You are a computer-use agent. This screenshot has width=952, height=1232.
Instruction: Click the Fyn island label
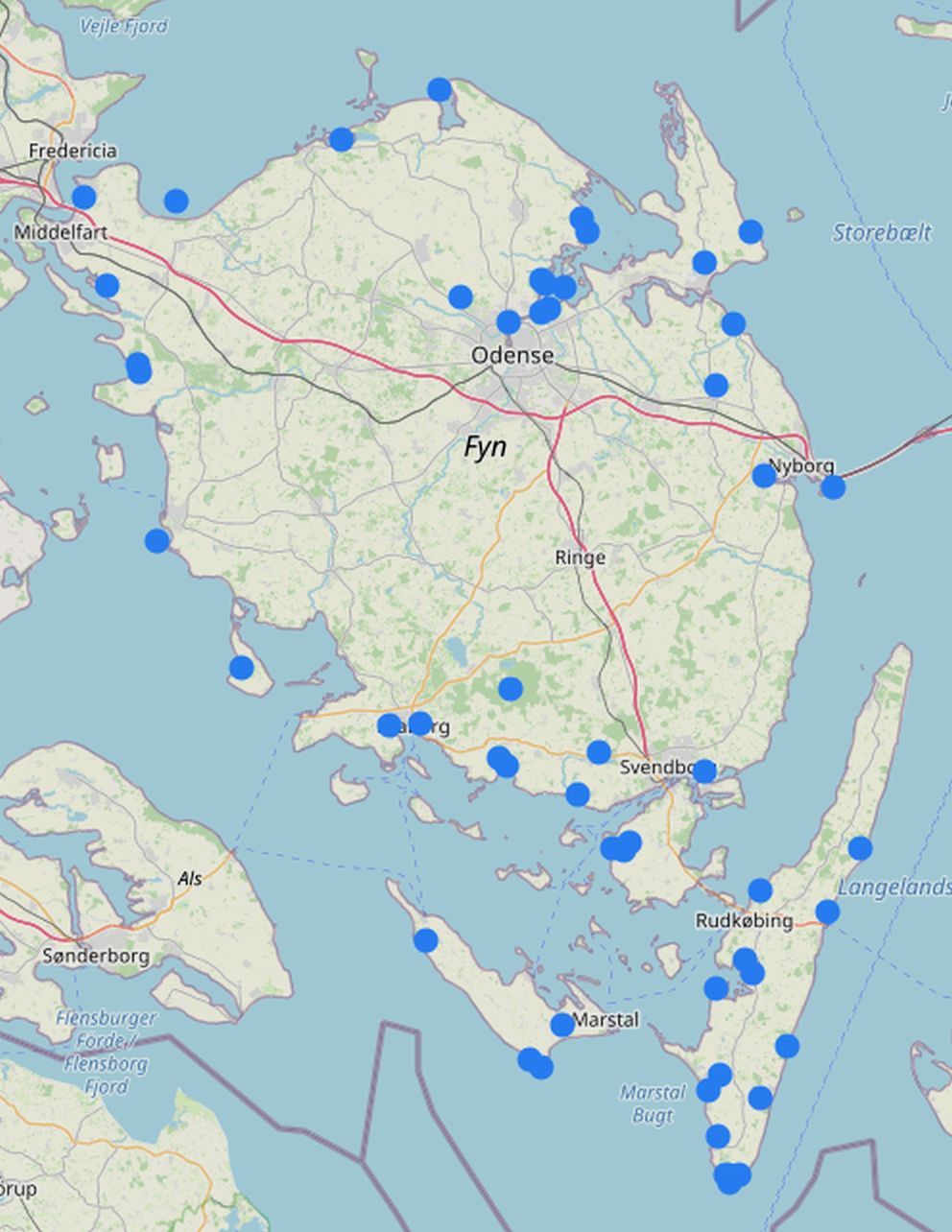click(x=485, y=447)
